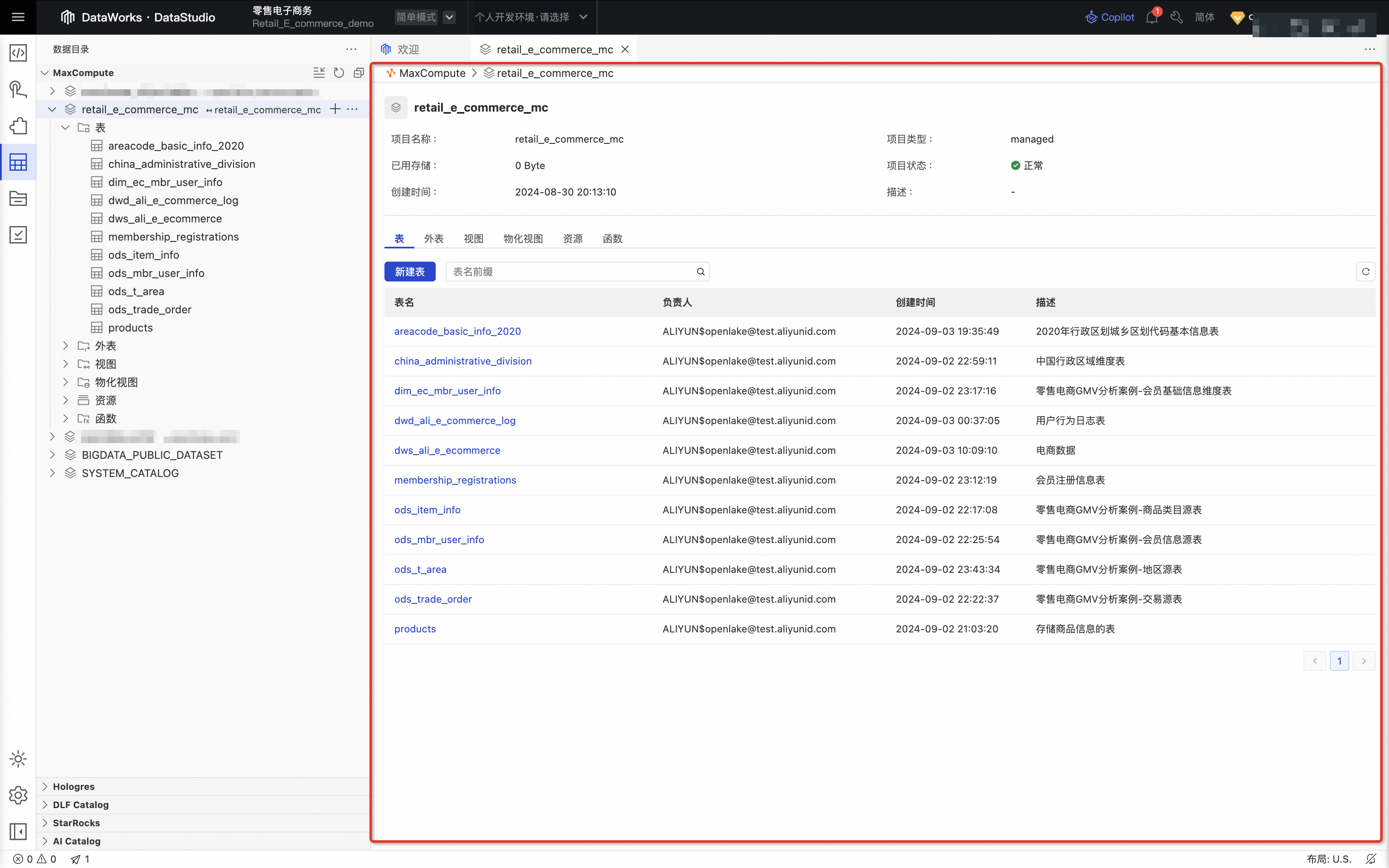The width and height of the screenshot is (1389, 868).
Task: Select the 函数 tab in details
Action: pos(612,238)
